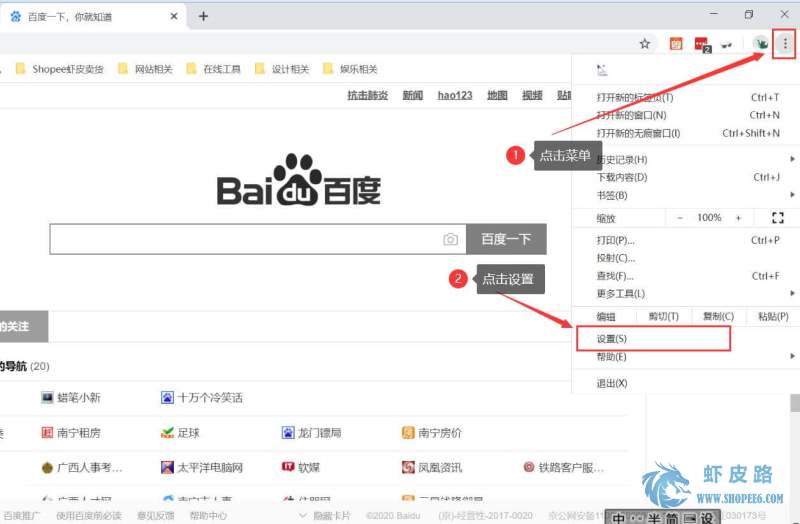800x524 pixels.
Task: Select 打印(P)... menu item
Action: pyautogui.click(x=686, y=240)
